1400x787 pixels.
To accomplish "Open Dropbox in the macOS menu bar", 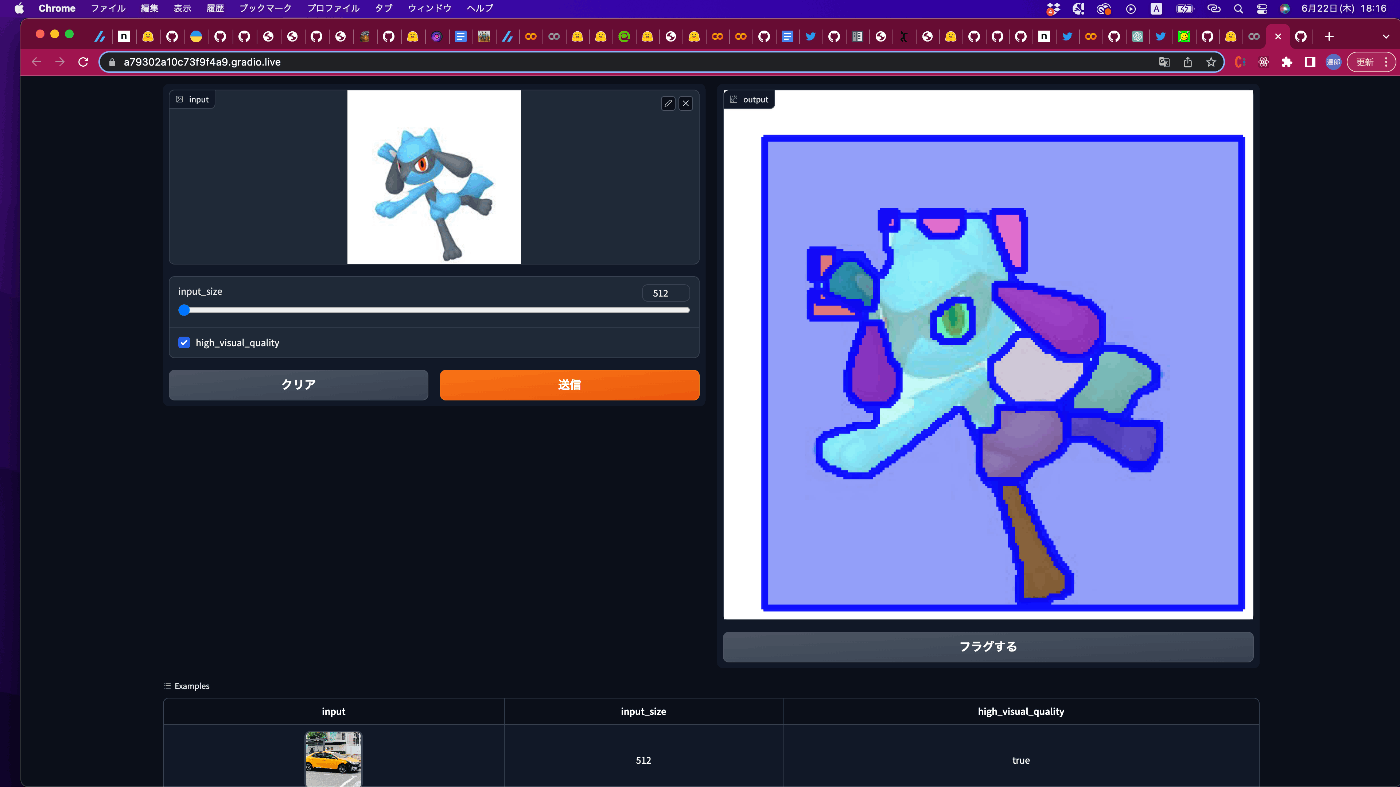I will click(x=1053, y=9).
